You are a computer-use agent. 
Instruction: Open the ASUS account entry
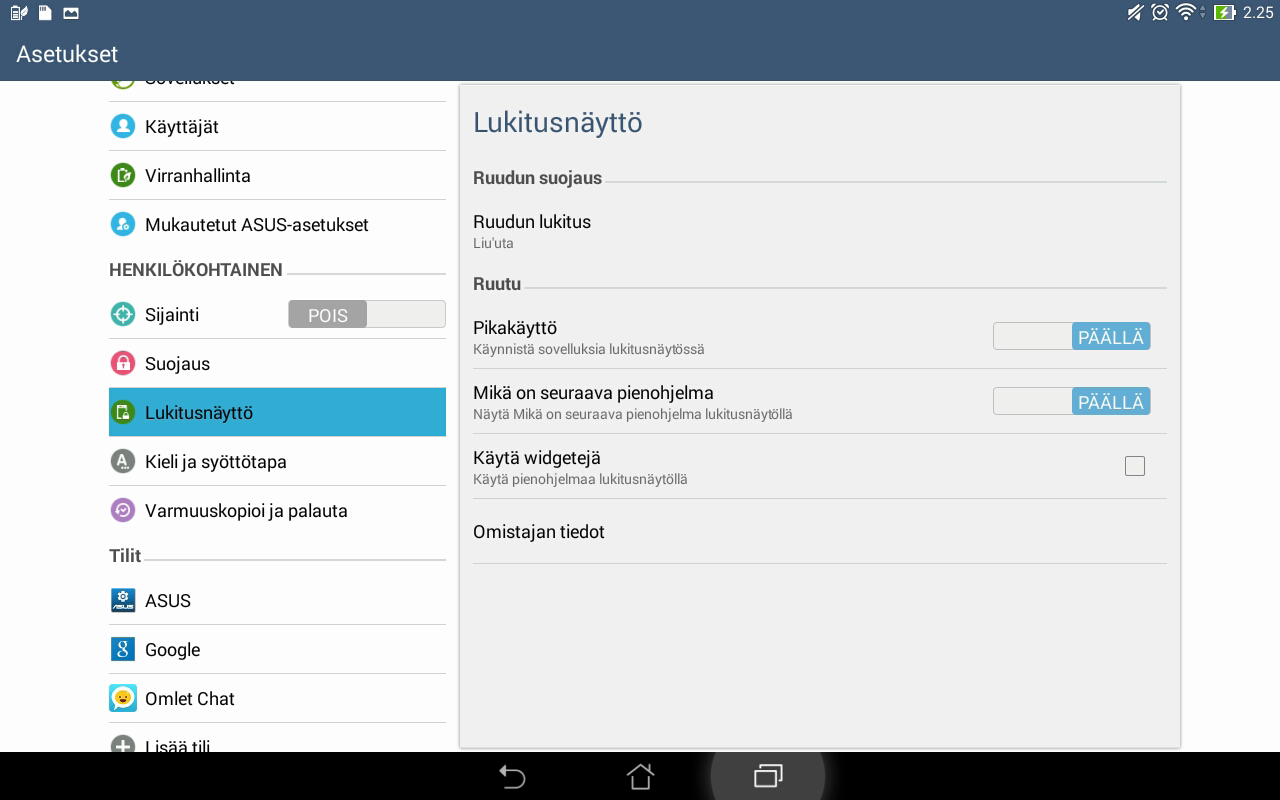click(277, 600)
